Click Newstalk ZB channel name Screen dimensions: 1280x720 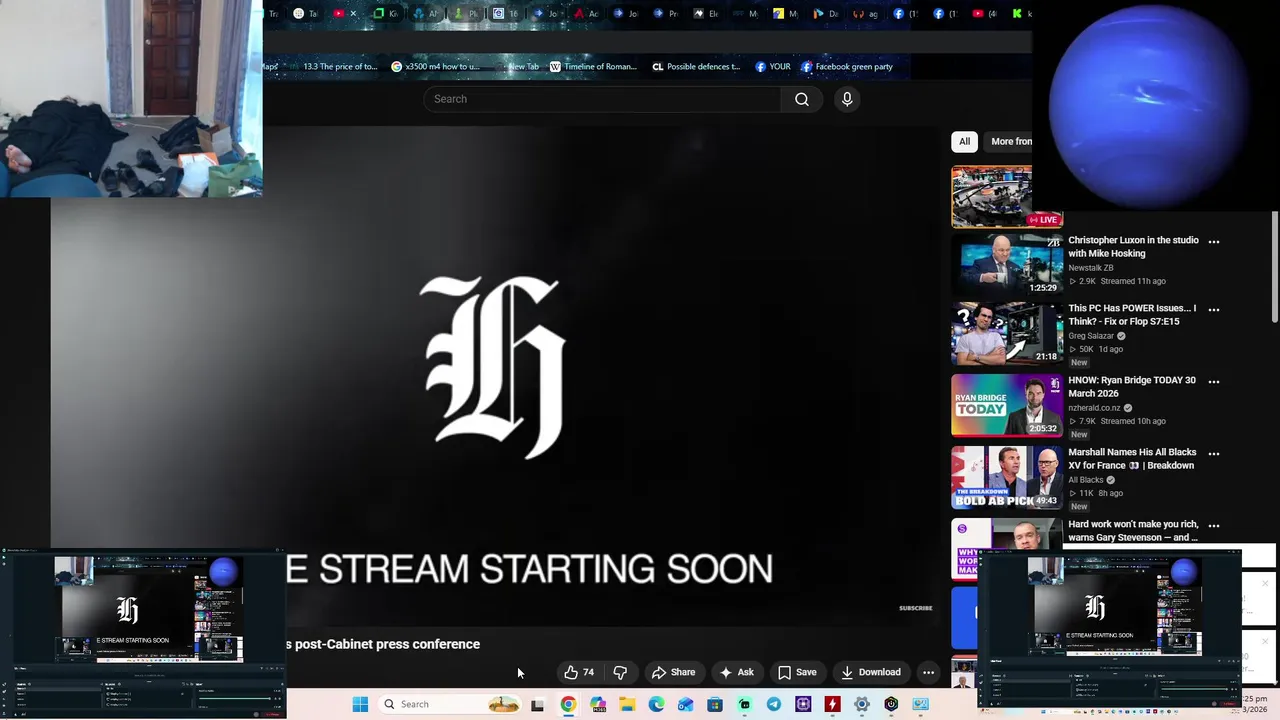point(1090,268)
